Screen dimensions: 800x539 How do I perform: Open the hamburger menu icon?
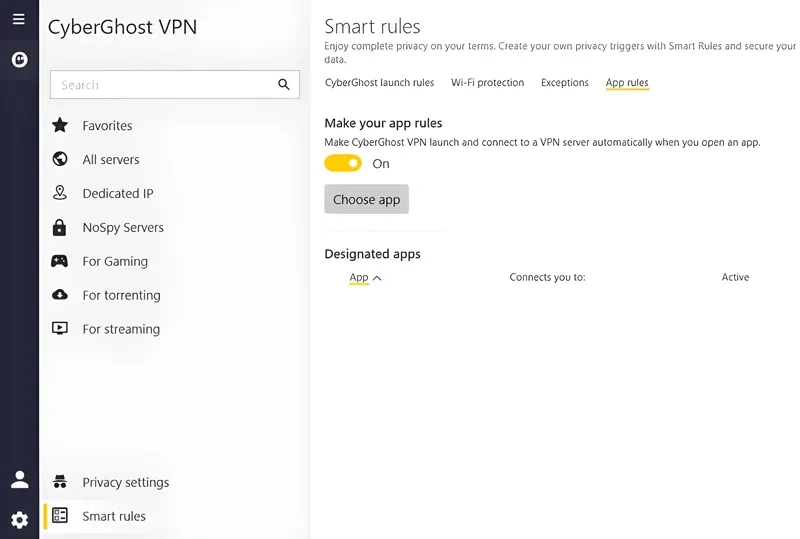point(19,19)
